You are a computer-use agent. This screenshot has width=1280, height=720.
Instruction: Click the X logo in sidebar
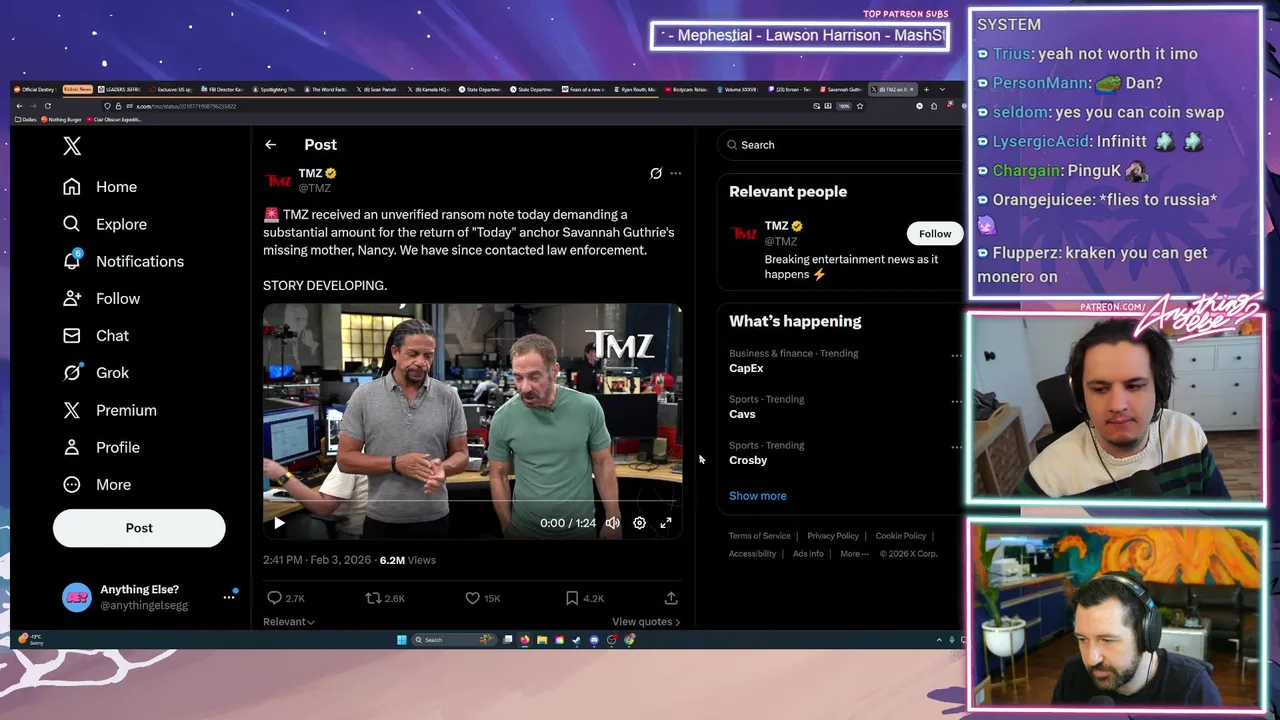click(x=72, y=146)
